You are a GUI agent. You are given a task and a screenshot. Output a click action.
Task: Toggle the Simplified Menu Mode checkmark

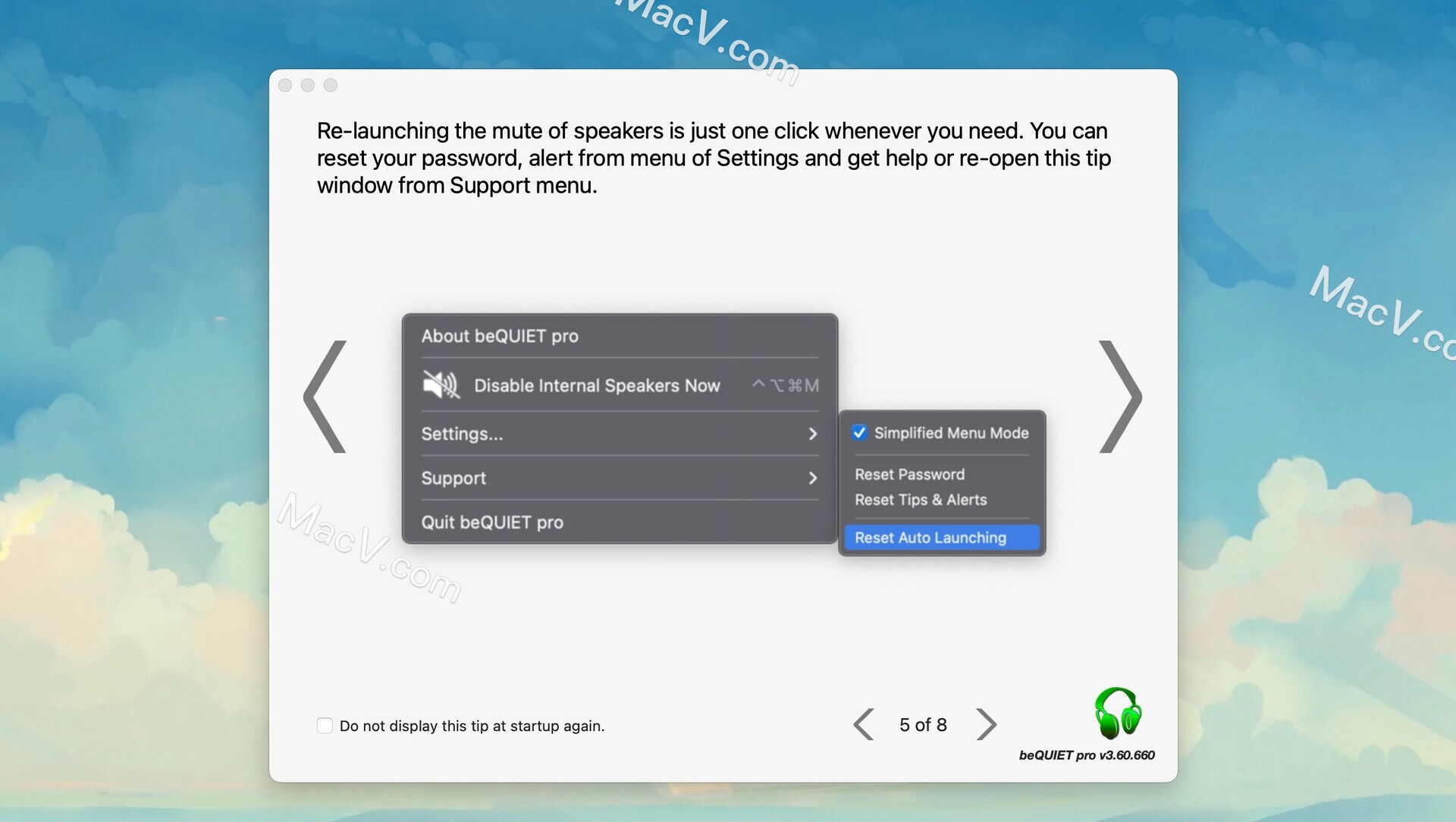click(x=859, y=433)
